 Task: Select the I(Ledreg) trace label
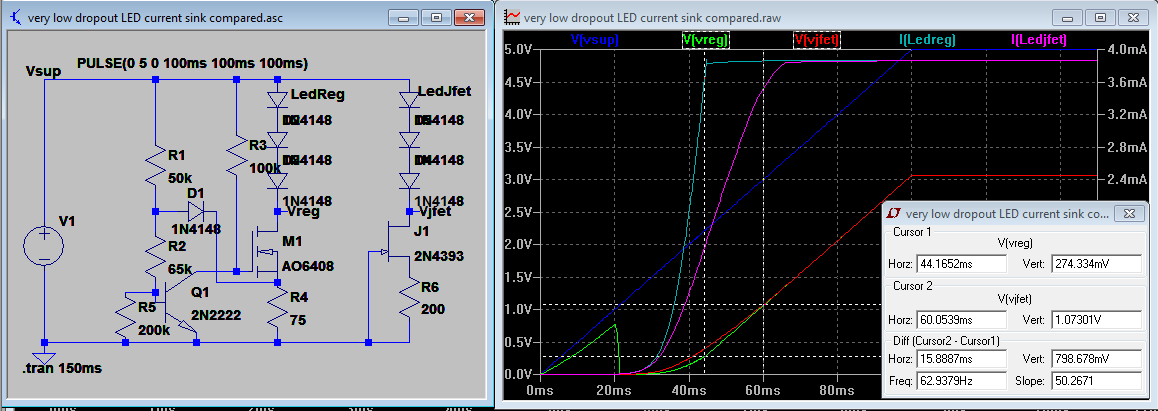(x=925, y=40)
